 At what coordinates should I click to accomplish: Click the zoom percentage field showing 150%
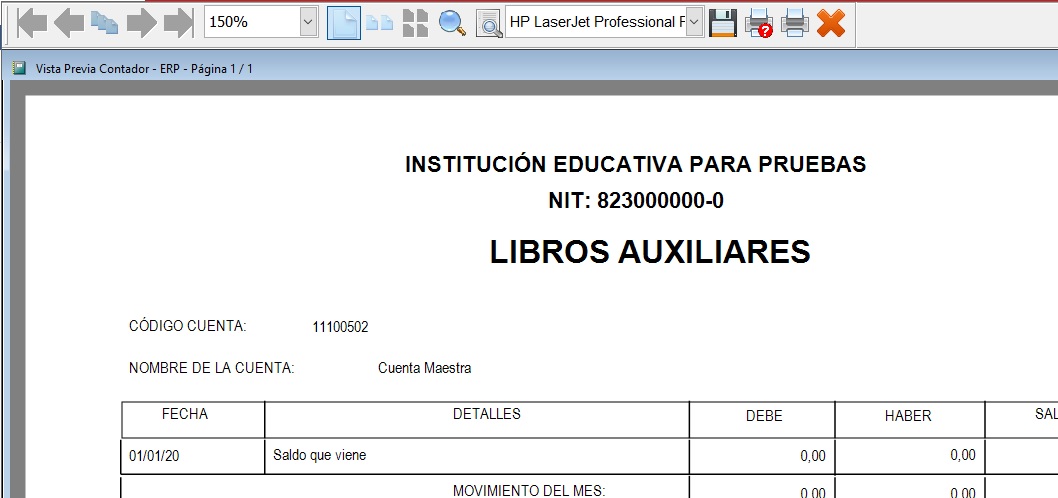pos(250,22)
